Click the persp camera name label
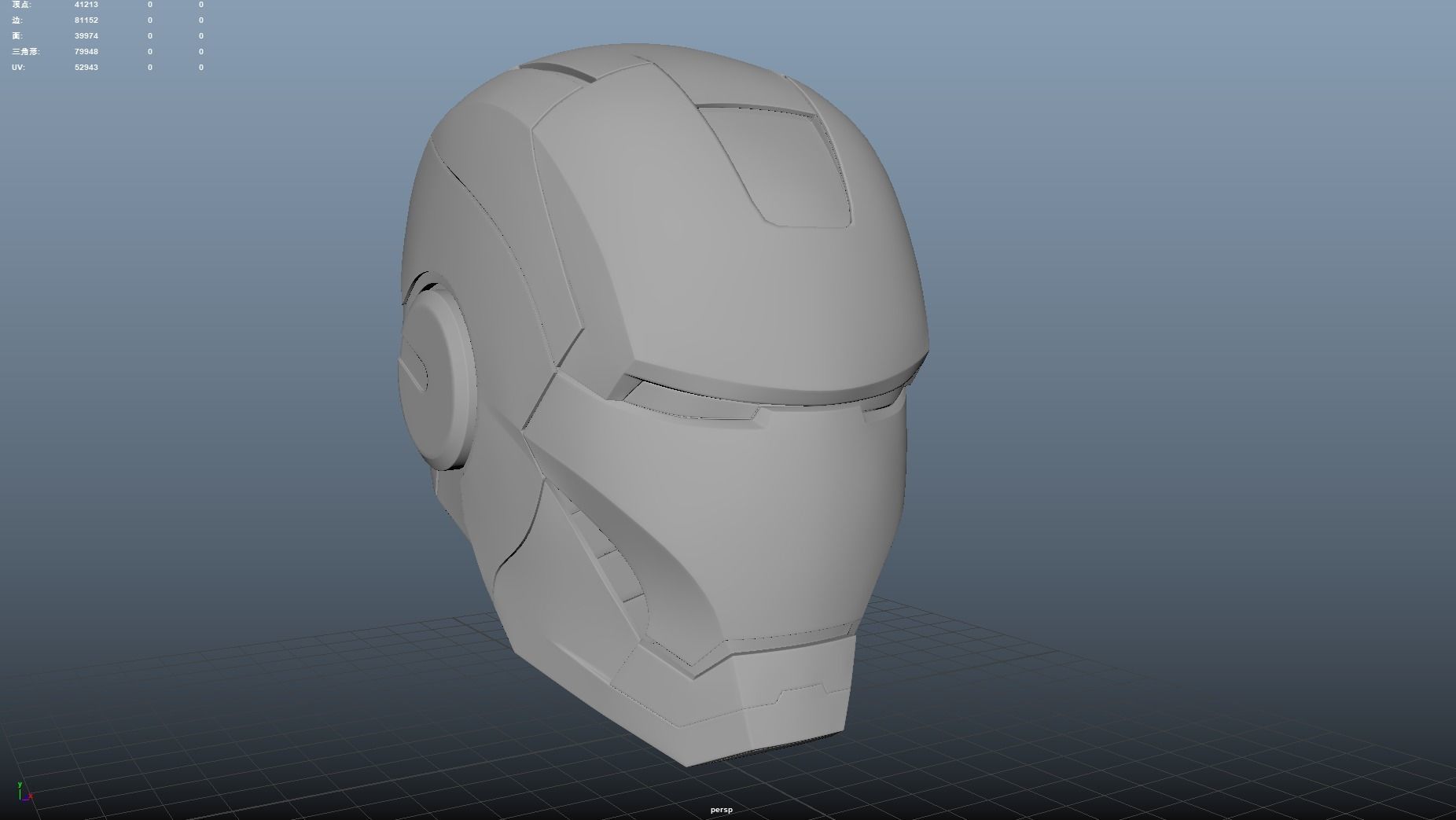1456x820 pixels. (721, 810)
